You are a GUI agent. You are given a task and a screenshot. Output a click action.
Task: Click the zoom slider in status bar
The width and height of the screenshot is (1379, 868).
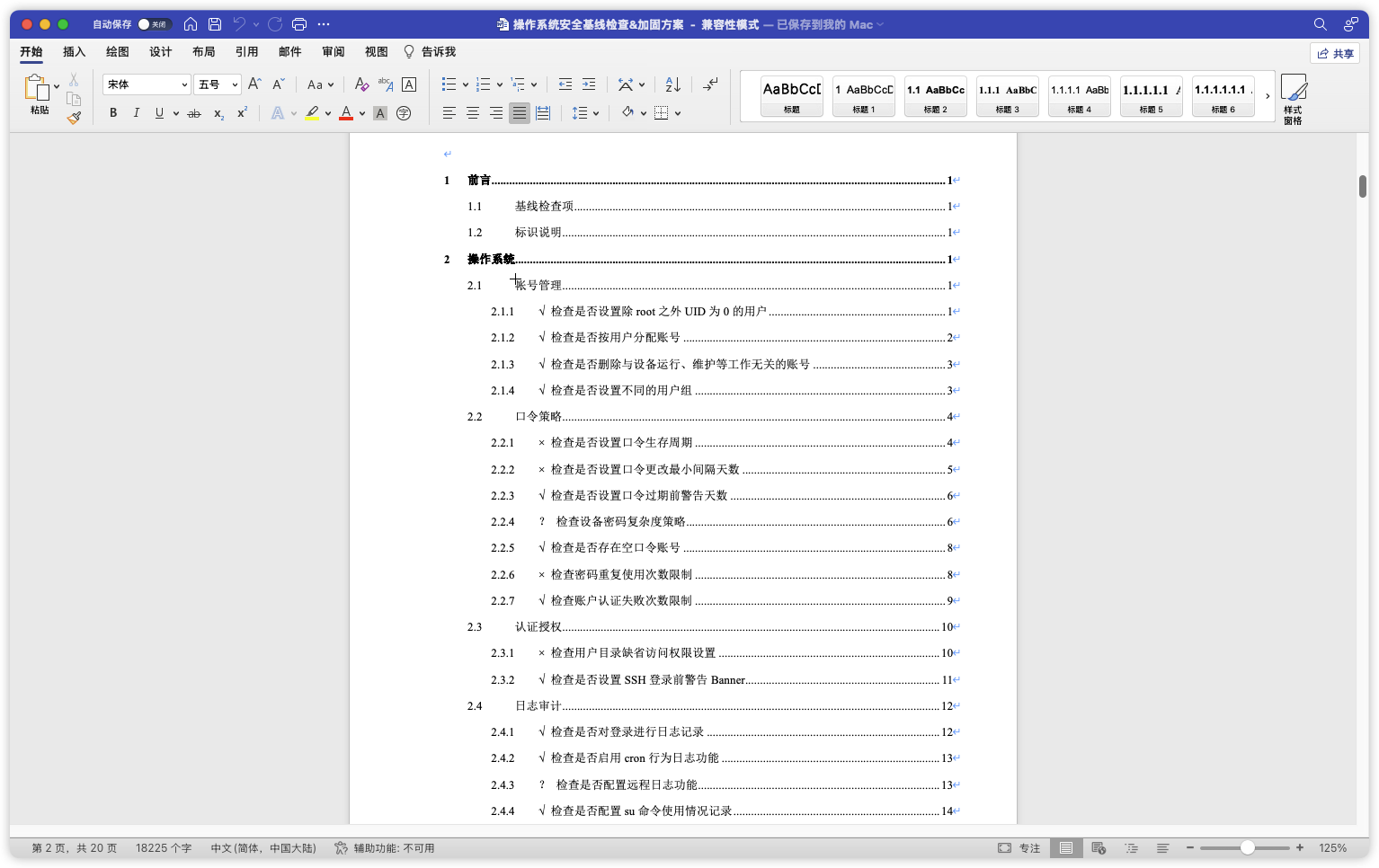click(1247, 848)
